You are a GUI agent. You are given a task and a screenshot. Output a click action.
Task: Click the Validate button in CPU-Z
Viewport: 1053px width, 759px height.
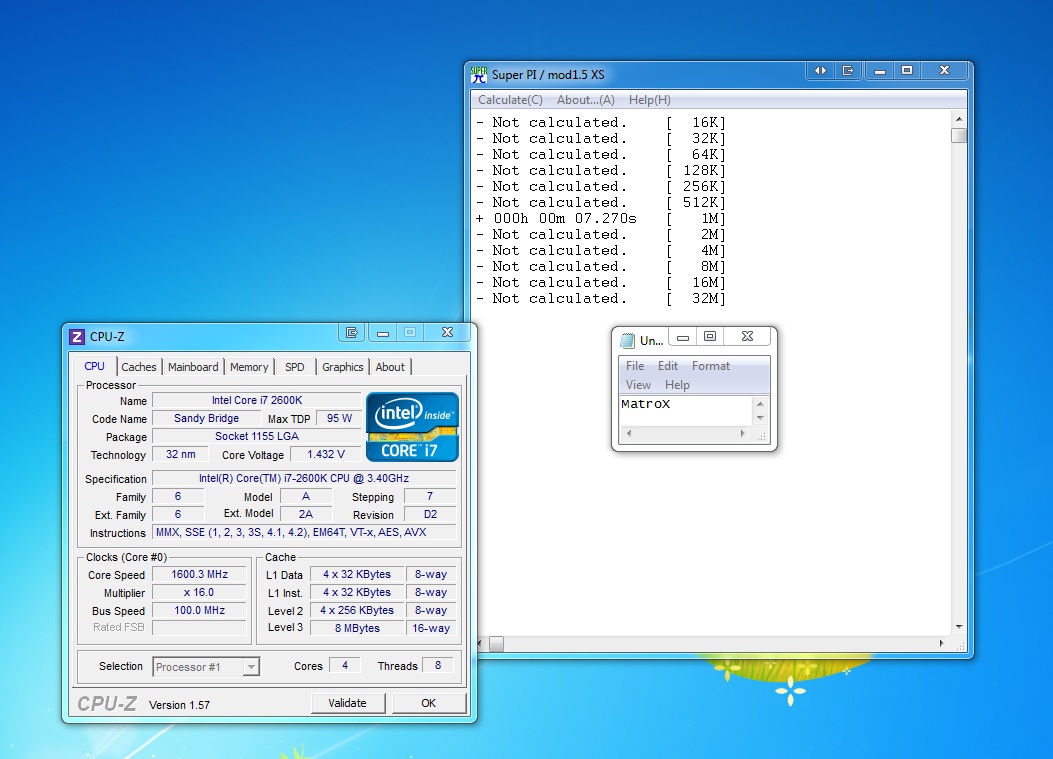347,703
